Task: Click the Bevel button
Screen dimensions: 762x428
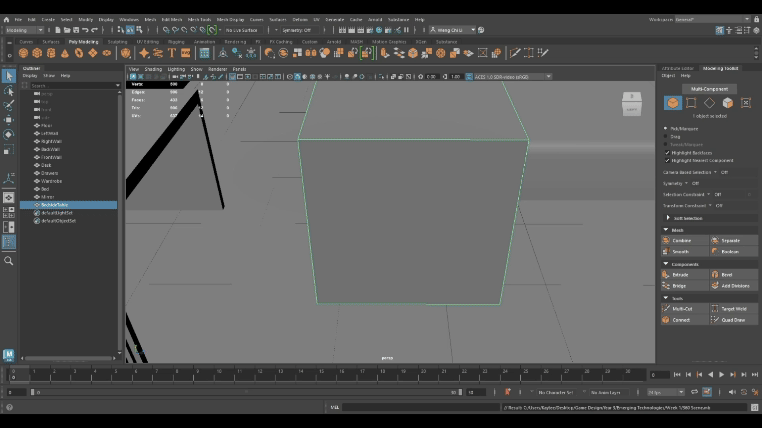Action: coord(727,274)
